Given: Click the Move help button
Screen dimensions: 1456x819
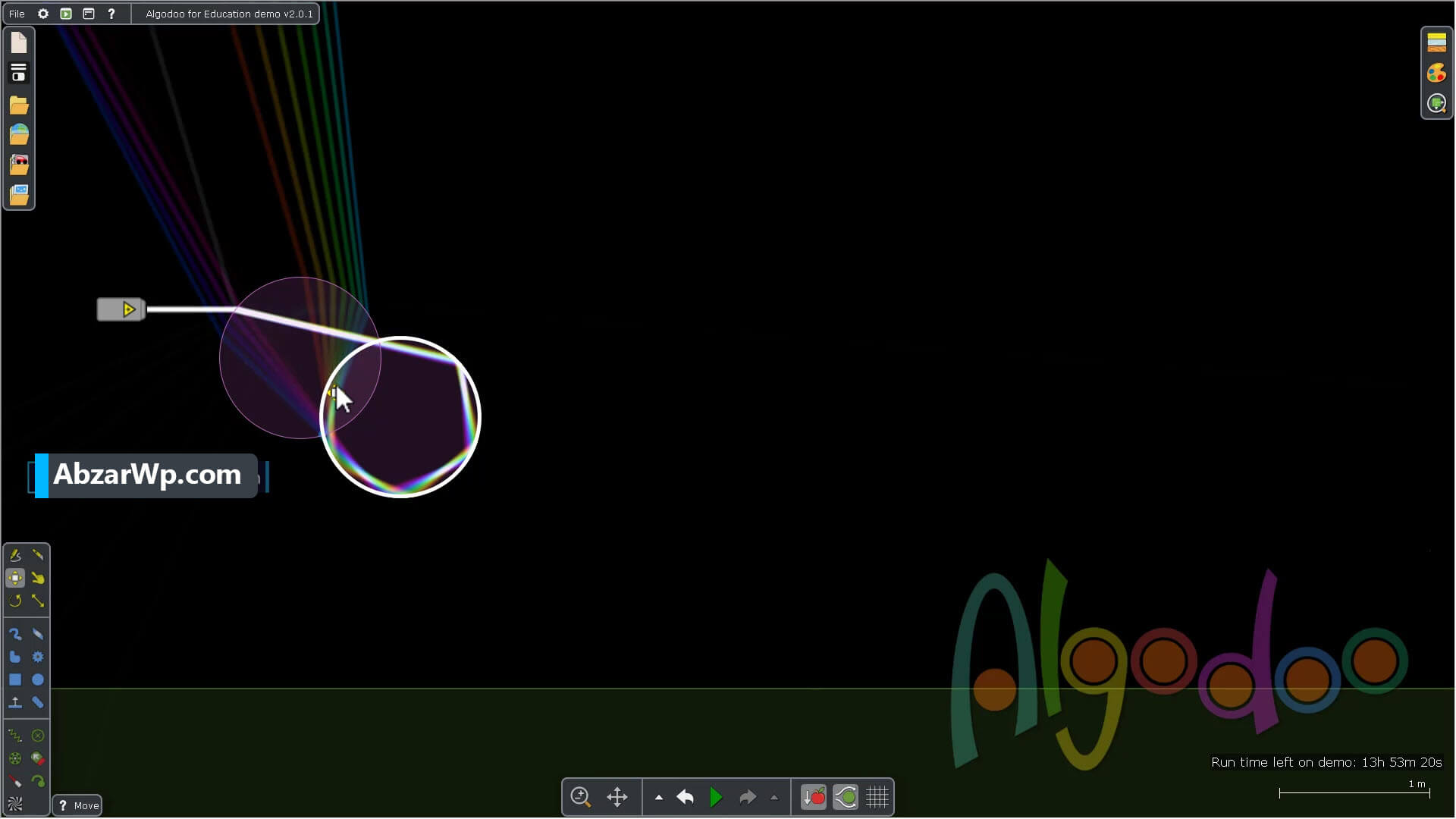Looking at the screenshot, I should (x=77, y=805).
